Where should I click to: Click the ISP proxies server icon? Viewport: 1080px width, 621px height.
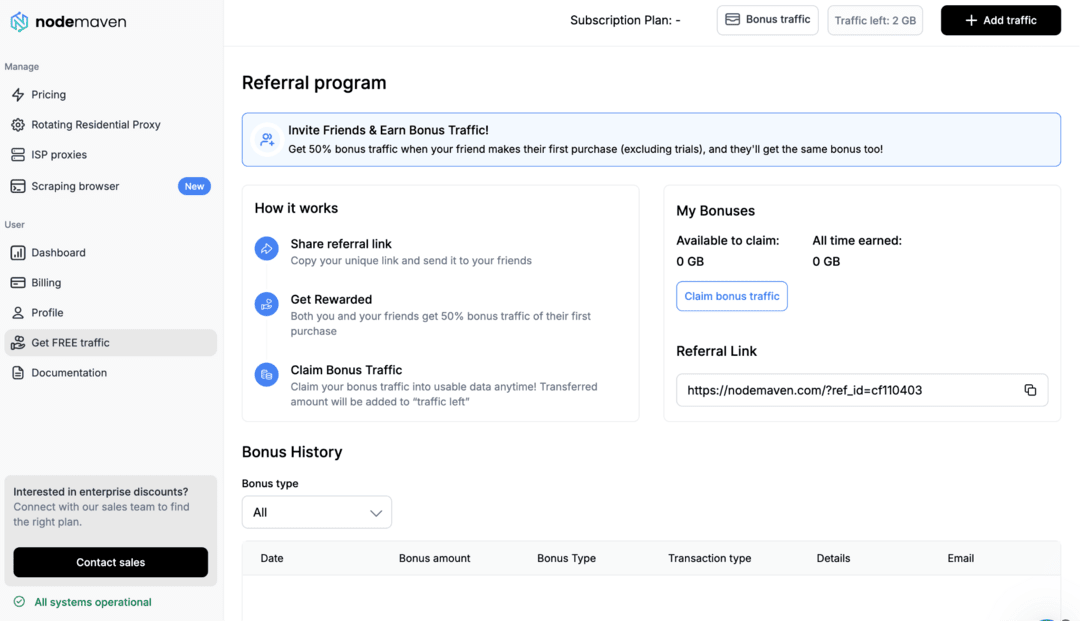18,155
